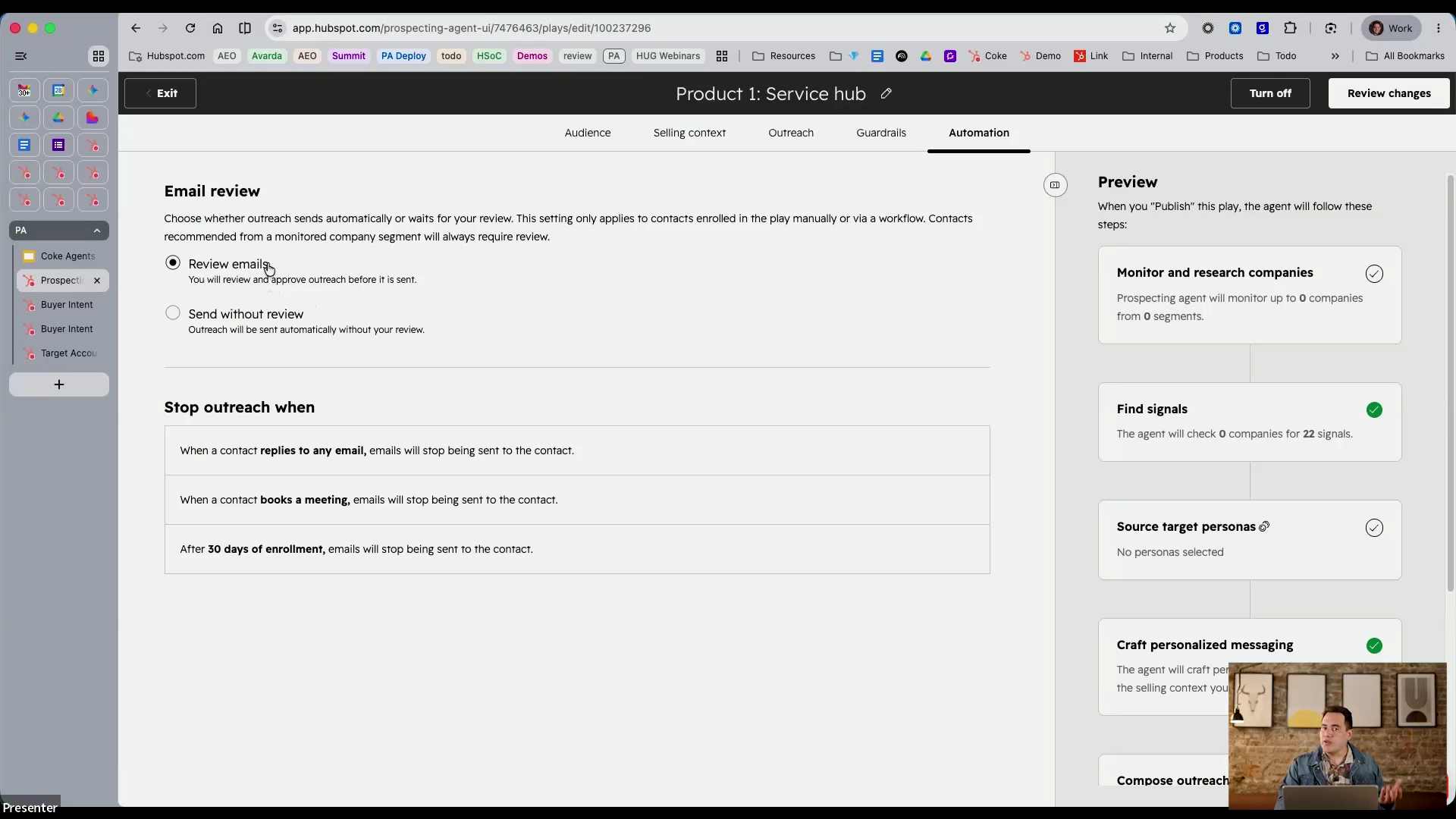Open the Work profile menu
The height and width of the screenshot is (819, 1456).
pos(1392,28)
